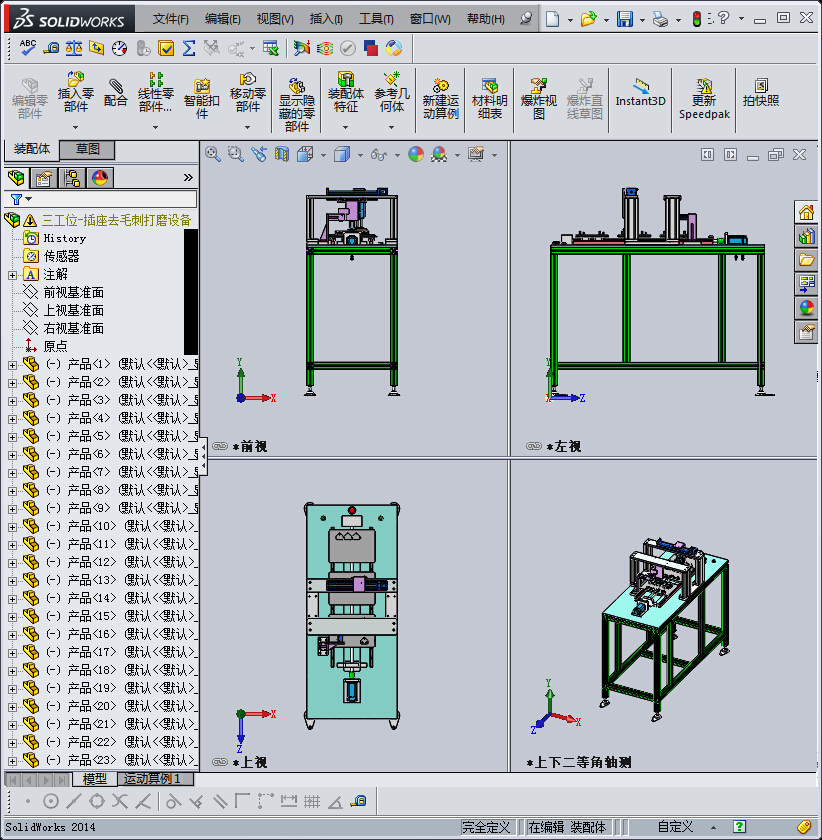Open the View Palette task pane icon
Image resolution: width=822 pixels, height=840 pixels.
point(806,283)
